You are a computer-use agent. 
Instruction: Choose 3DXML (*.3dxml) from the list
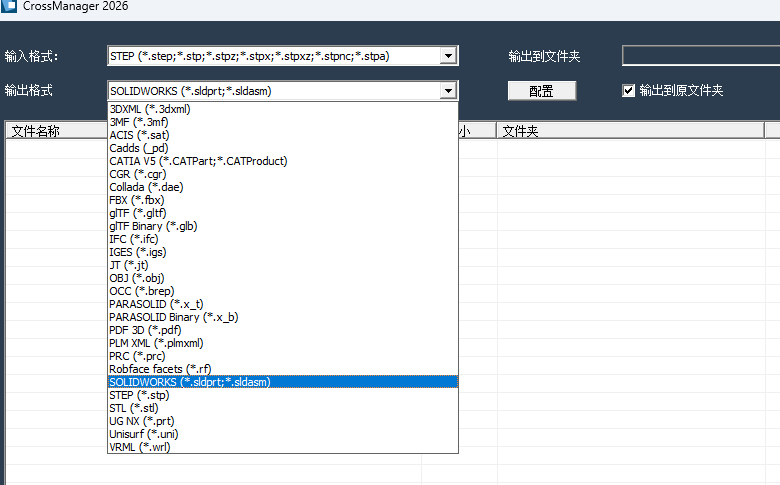283,109
